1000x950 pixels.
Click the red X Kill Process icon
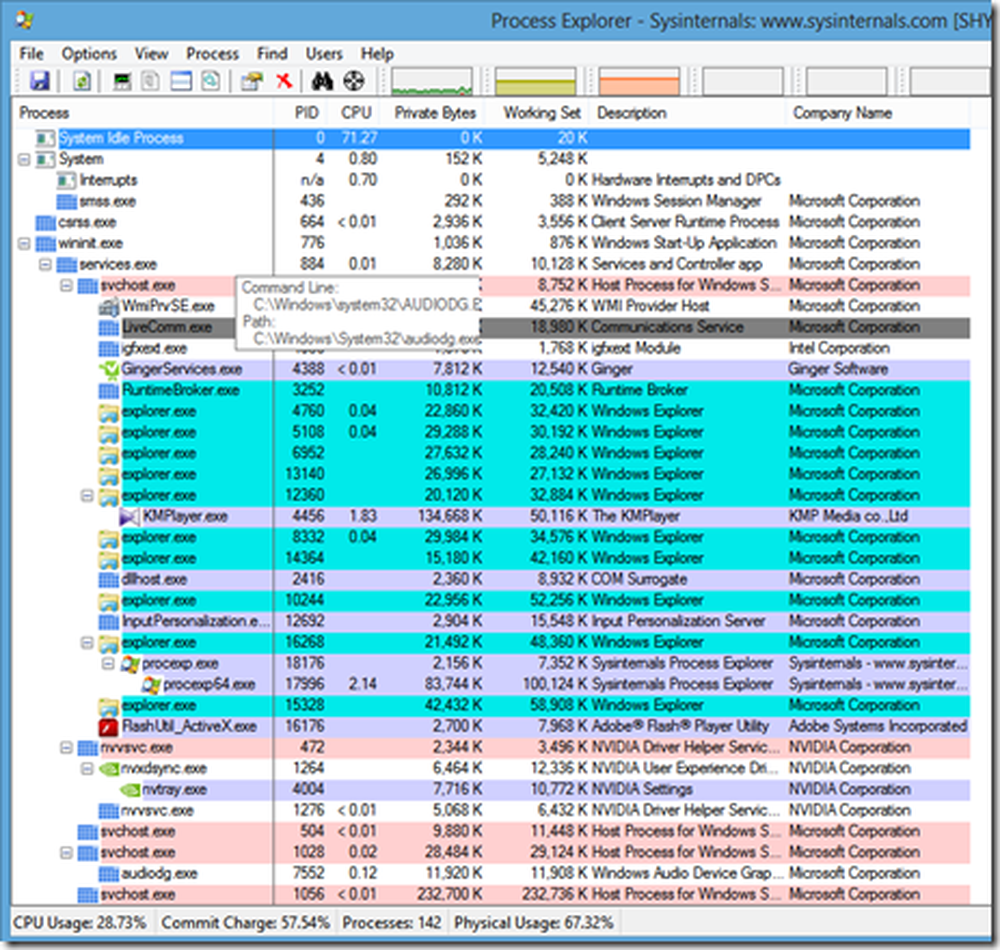pos(284,81)
